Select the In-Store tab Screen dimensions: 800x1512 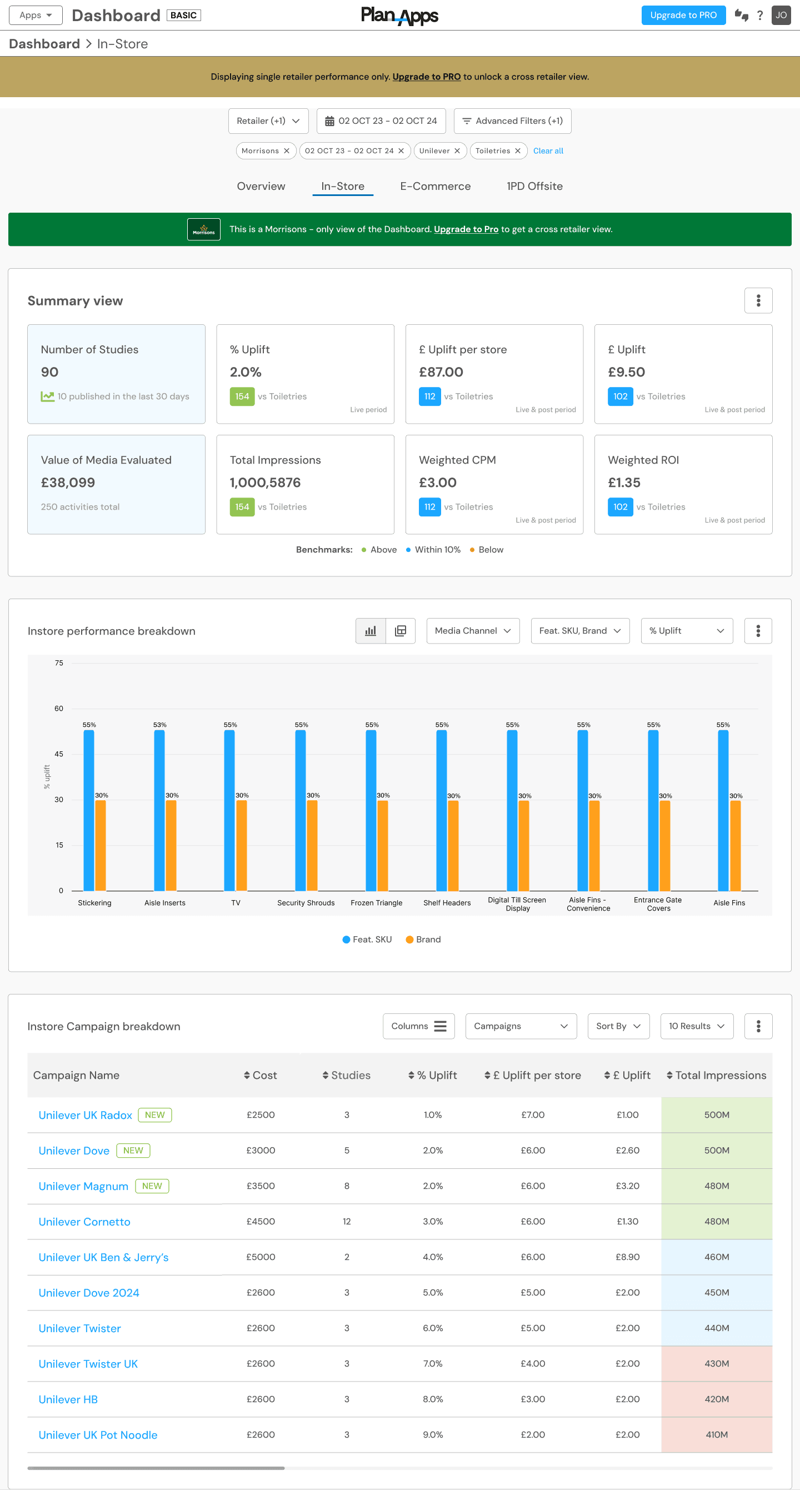click(343, 186)
